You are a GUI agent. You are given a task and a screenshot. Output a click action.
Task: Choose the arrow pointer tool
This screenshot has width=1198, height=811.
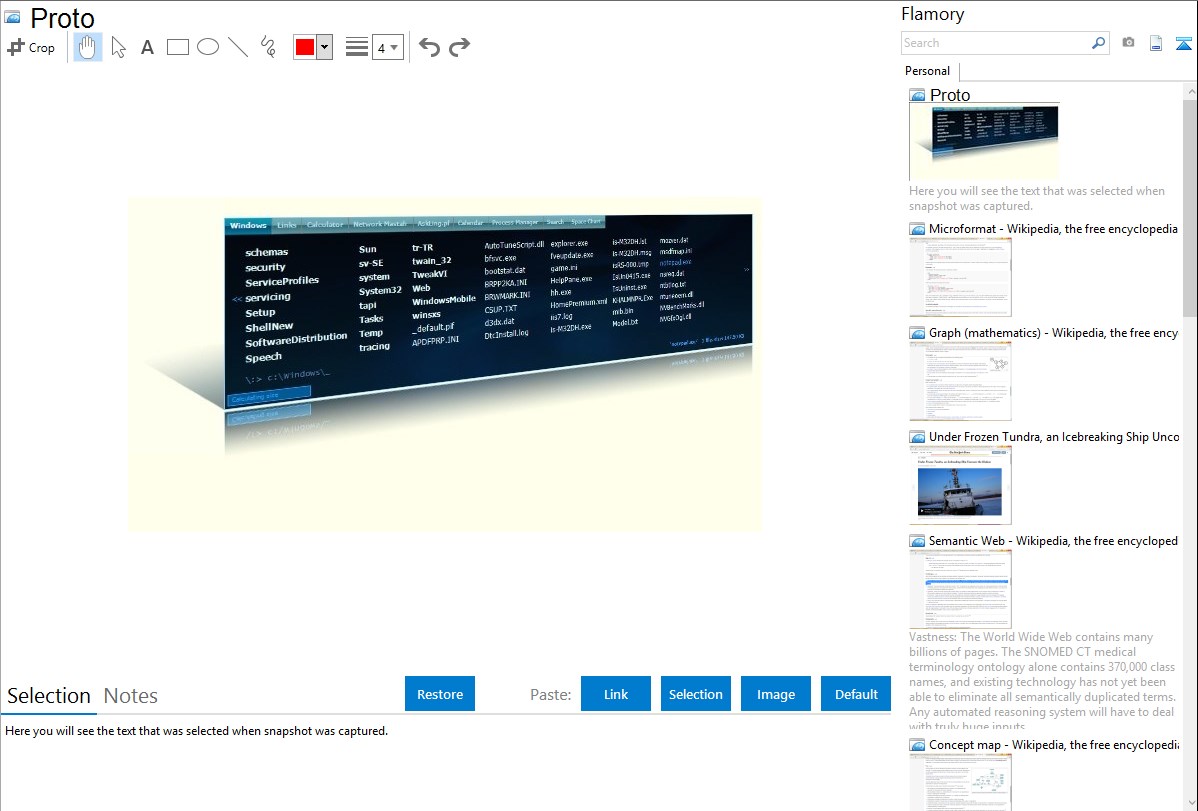[x=118, y=47]
